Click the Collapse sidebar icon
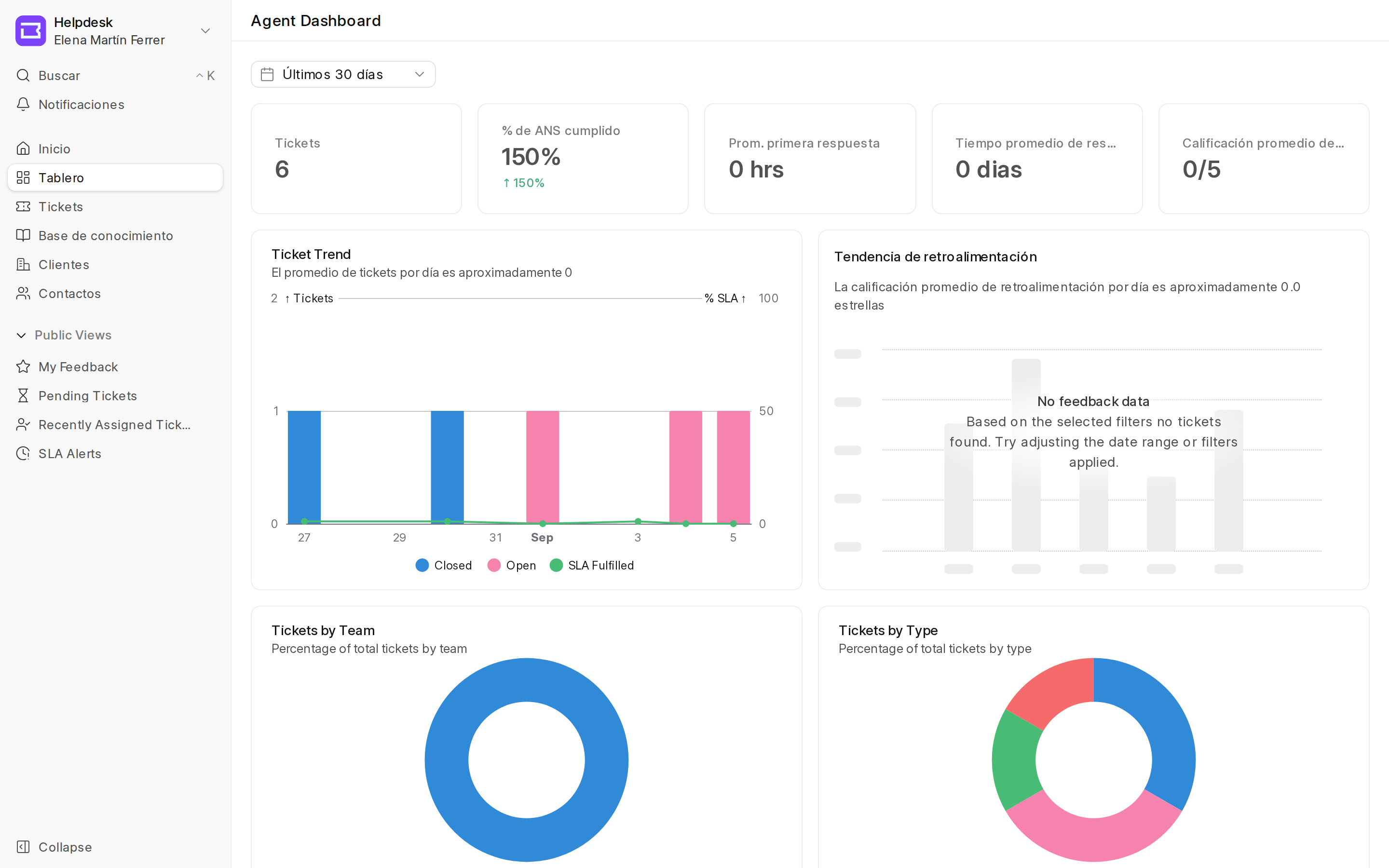1389x868 pixels. 23,847
